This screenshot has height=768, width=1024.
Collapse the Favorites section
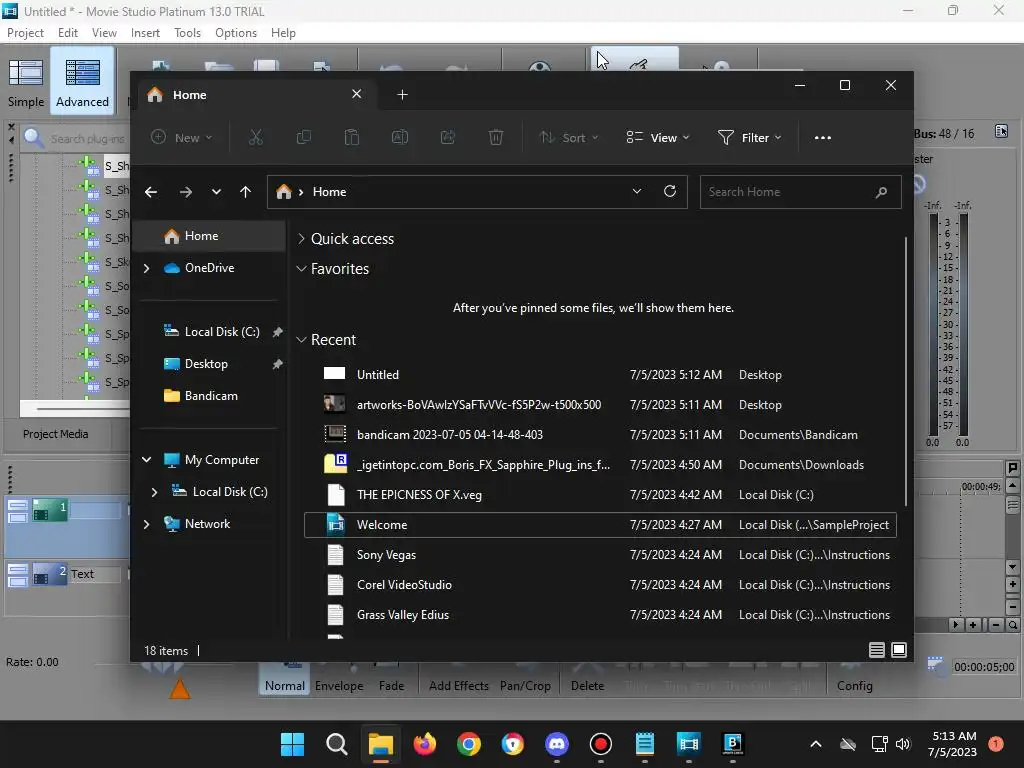[x=301, y=268]
